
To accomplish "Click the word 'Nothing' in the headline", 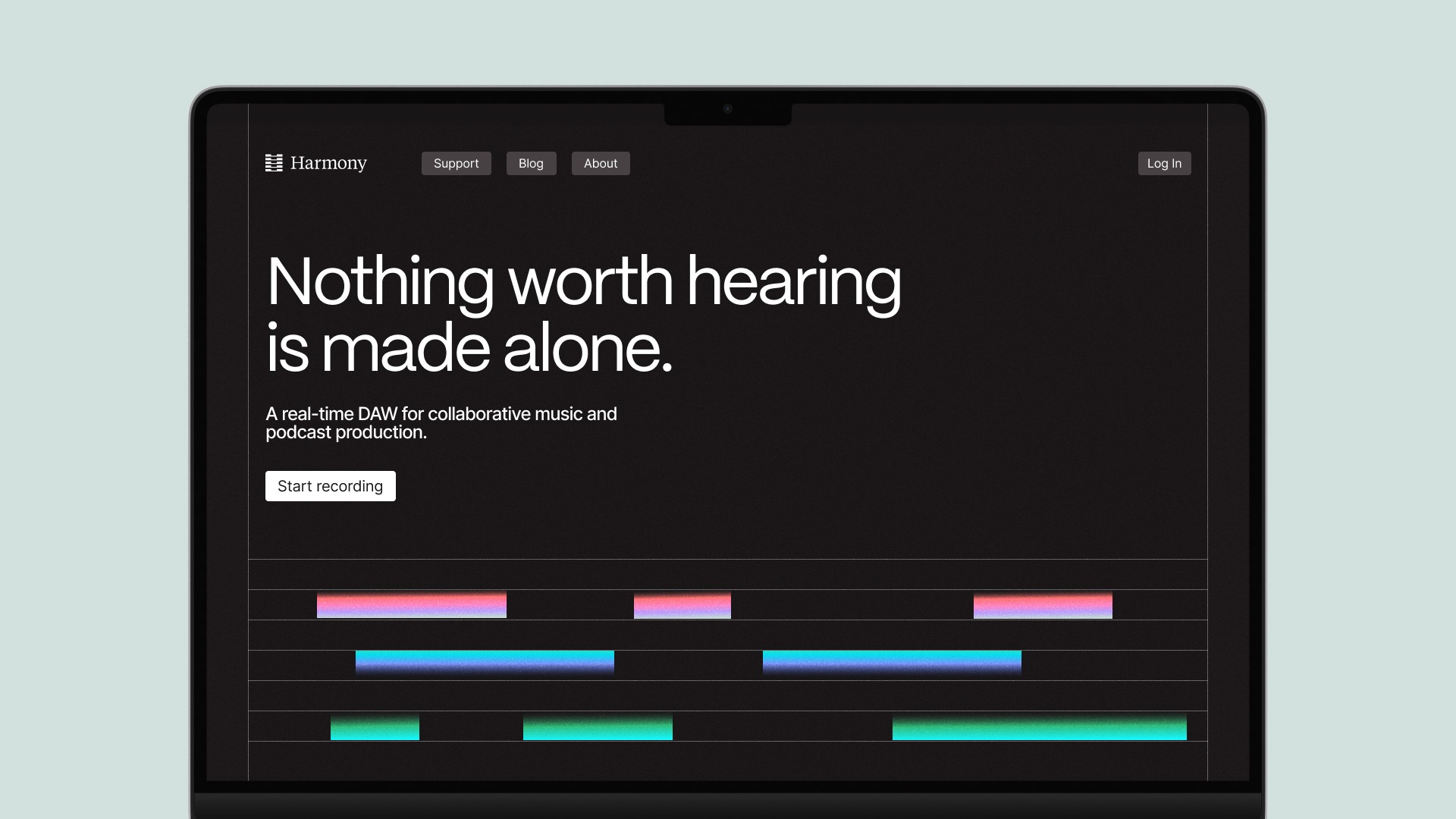I will coord(380,281).
